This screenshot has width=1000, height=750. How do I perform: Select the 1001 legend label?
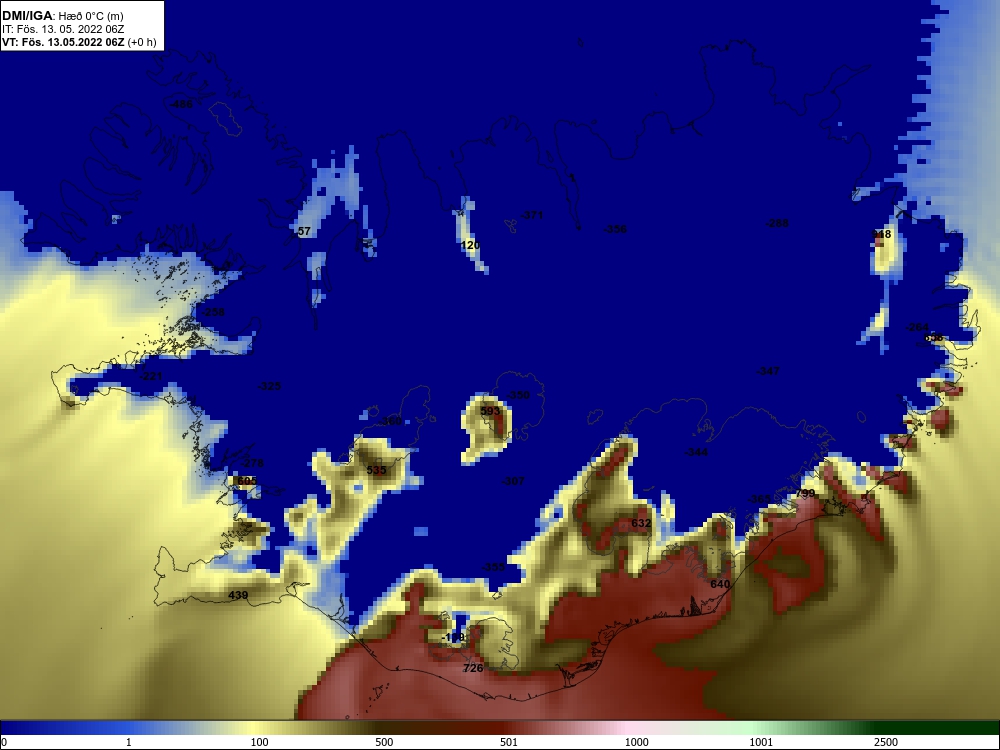click(x=761, y=742)
